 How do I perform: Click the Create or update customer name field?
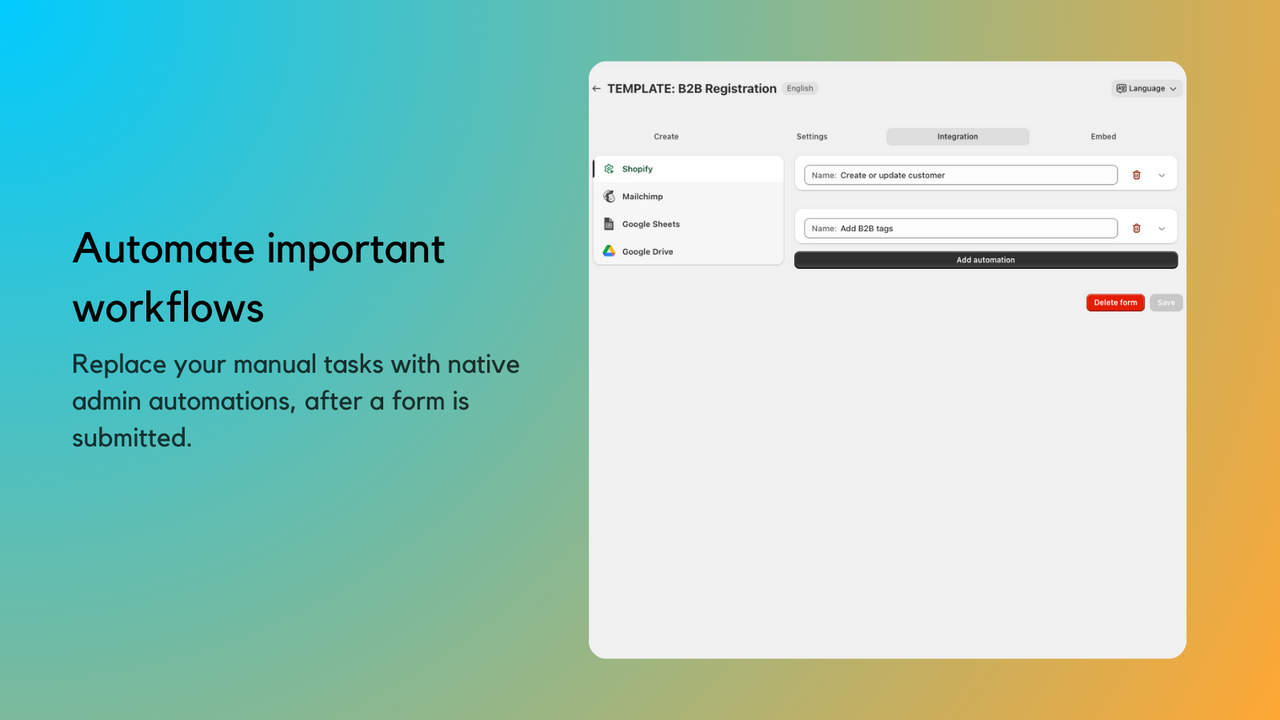(x=961, y=175)
